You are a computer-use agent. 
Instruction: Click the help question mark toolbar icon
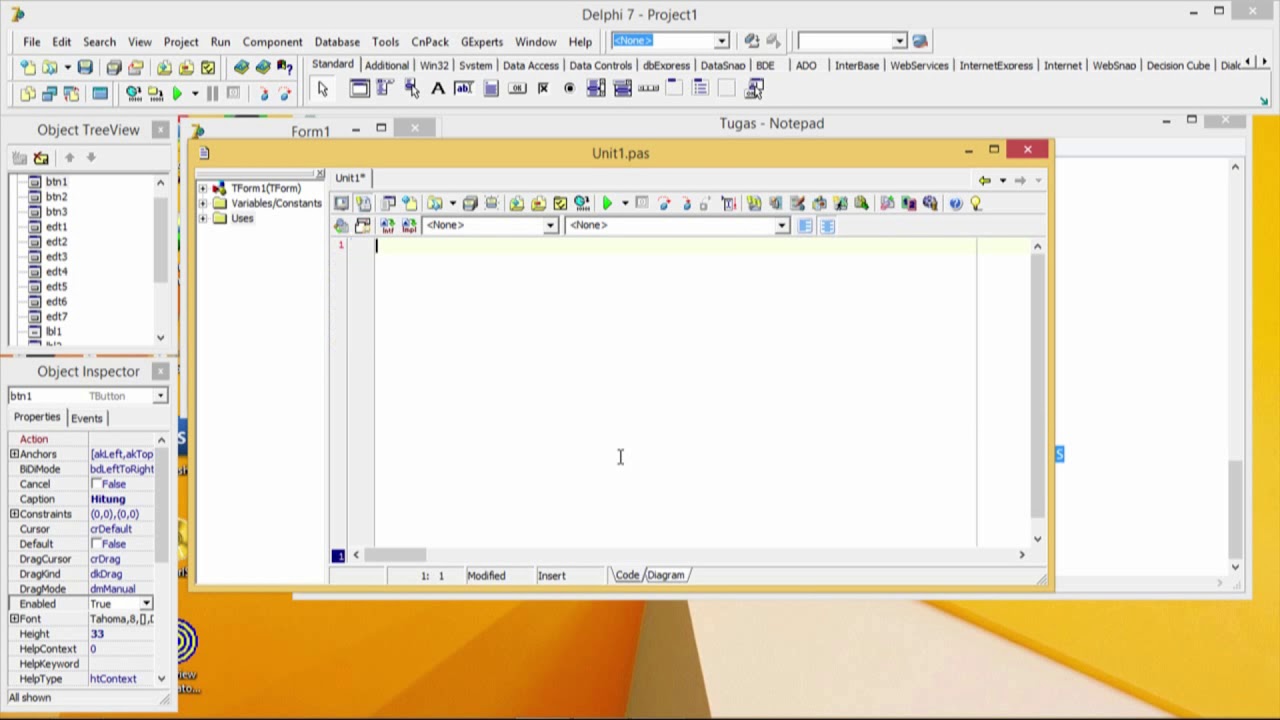(285, 67)
